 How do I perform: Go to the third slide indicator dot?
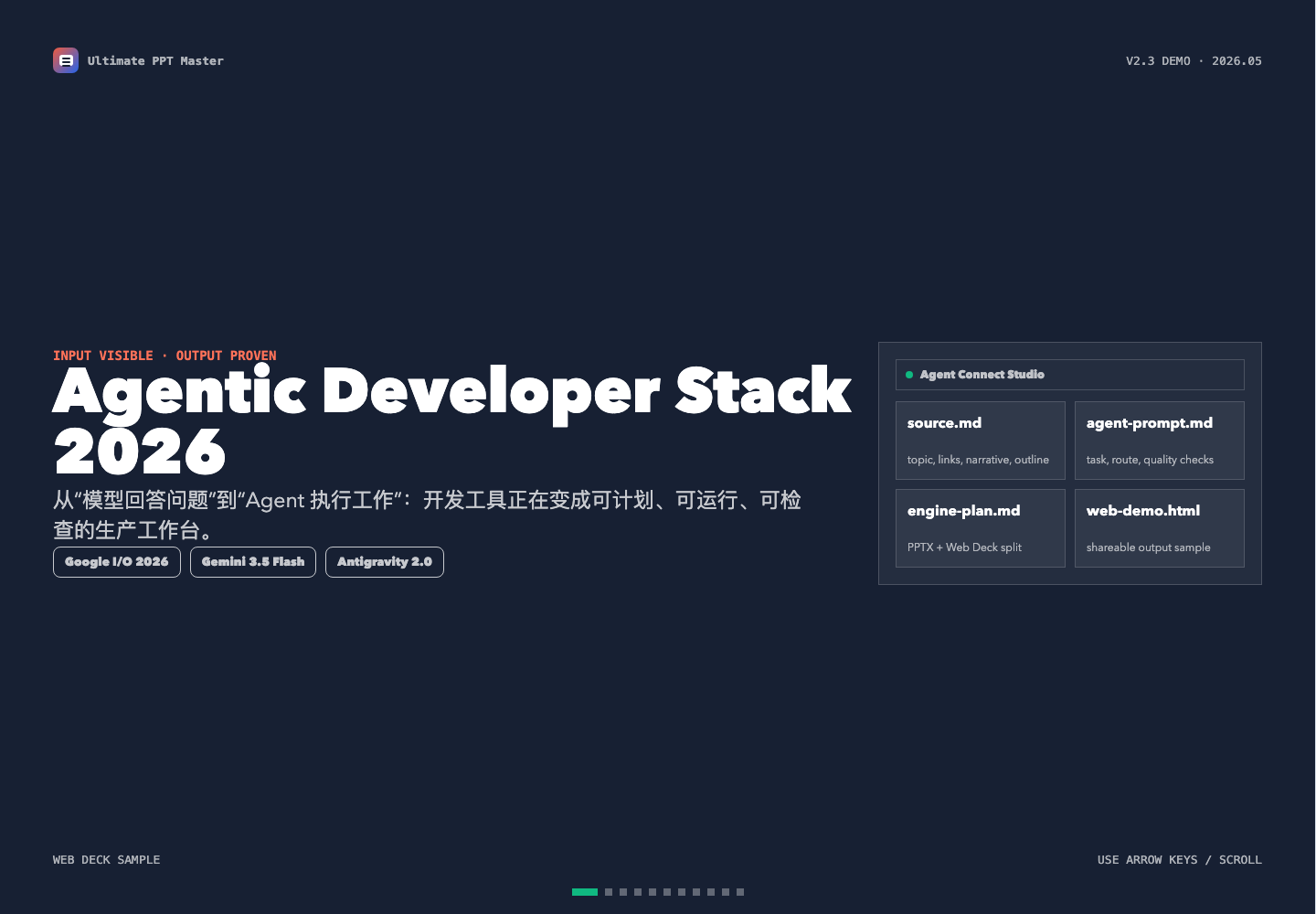pyautogui.click(x=623, y=892)
